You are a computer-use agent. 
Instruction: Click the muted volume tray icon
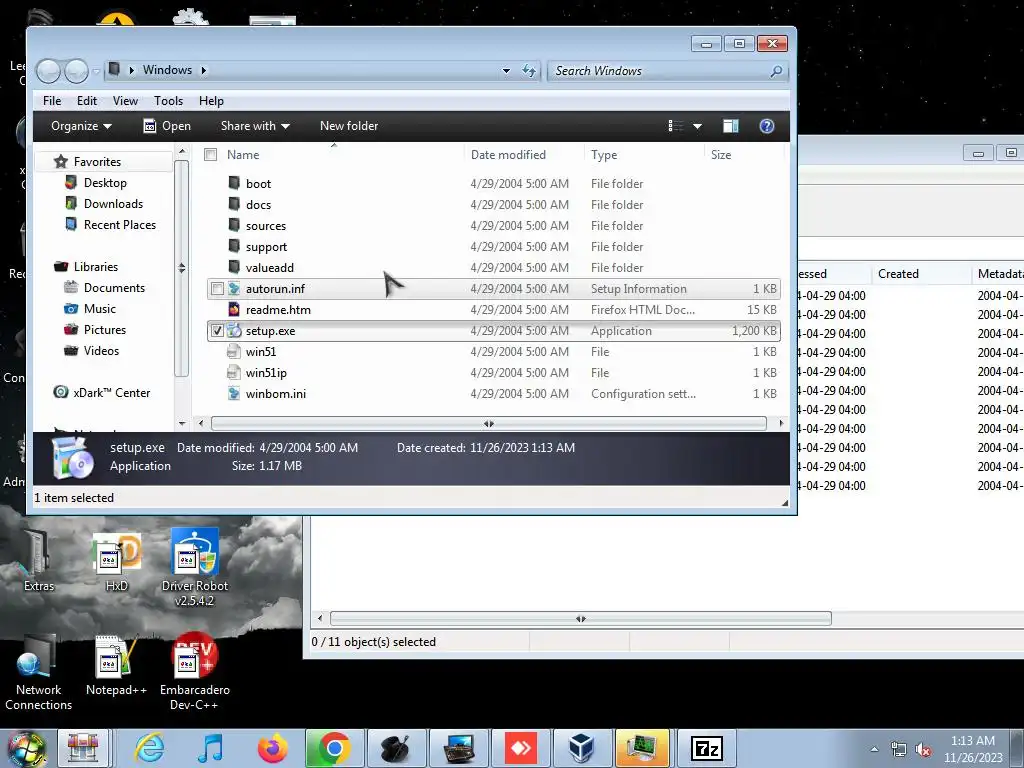pos(923,750)
